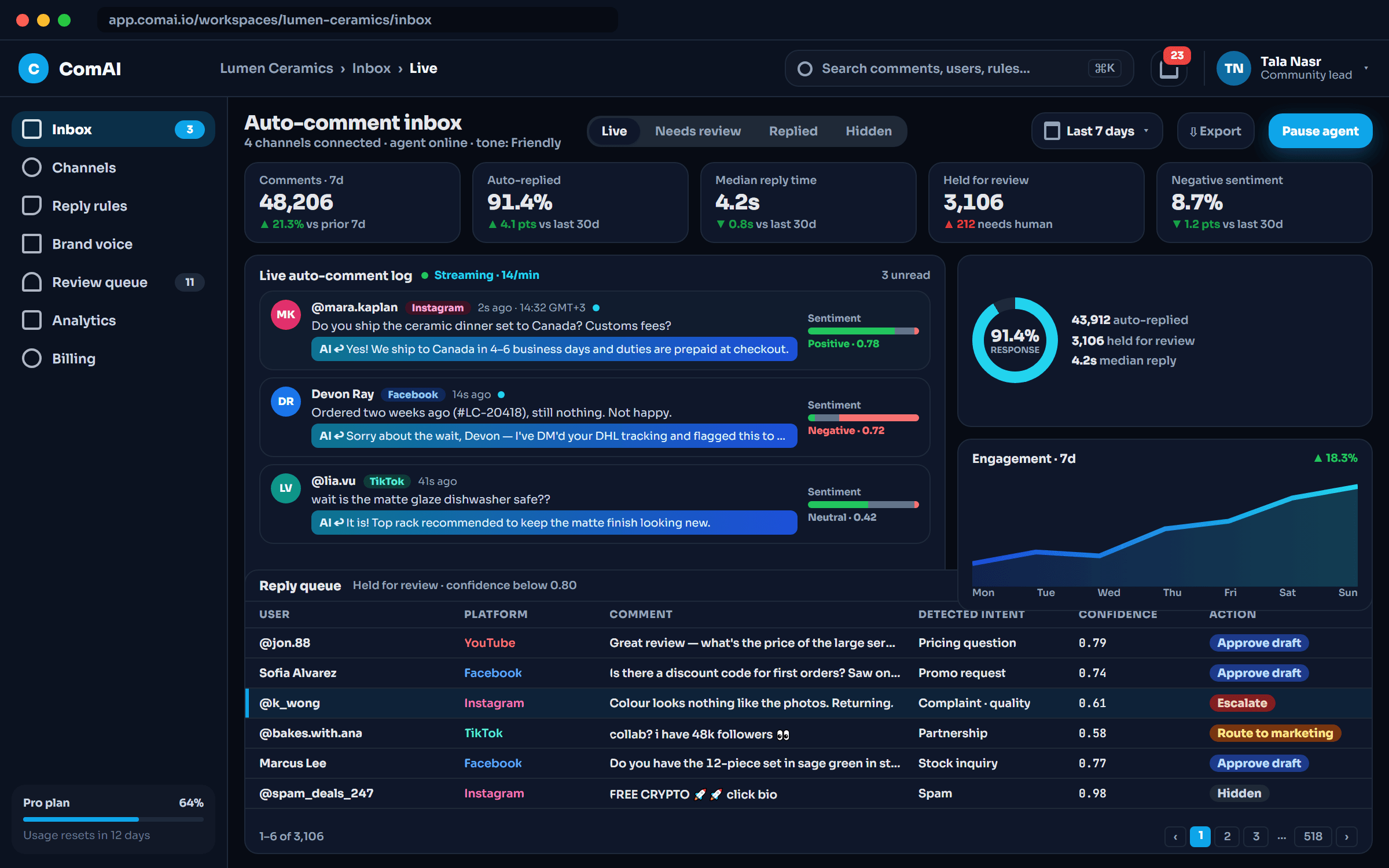Screen dimensions: 1389x868
Task: Switch to the Hidden filter tab
Action: click(x=868, y=131)
